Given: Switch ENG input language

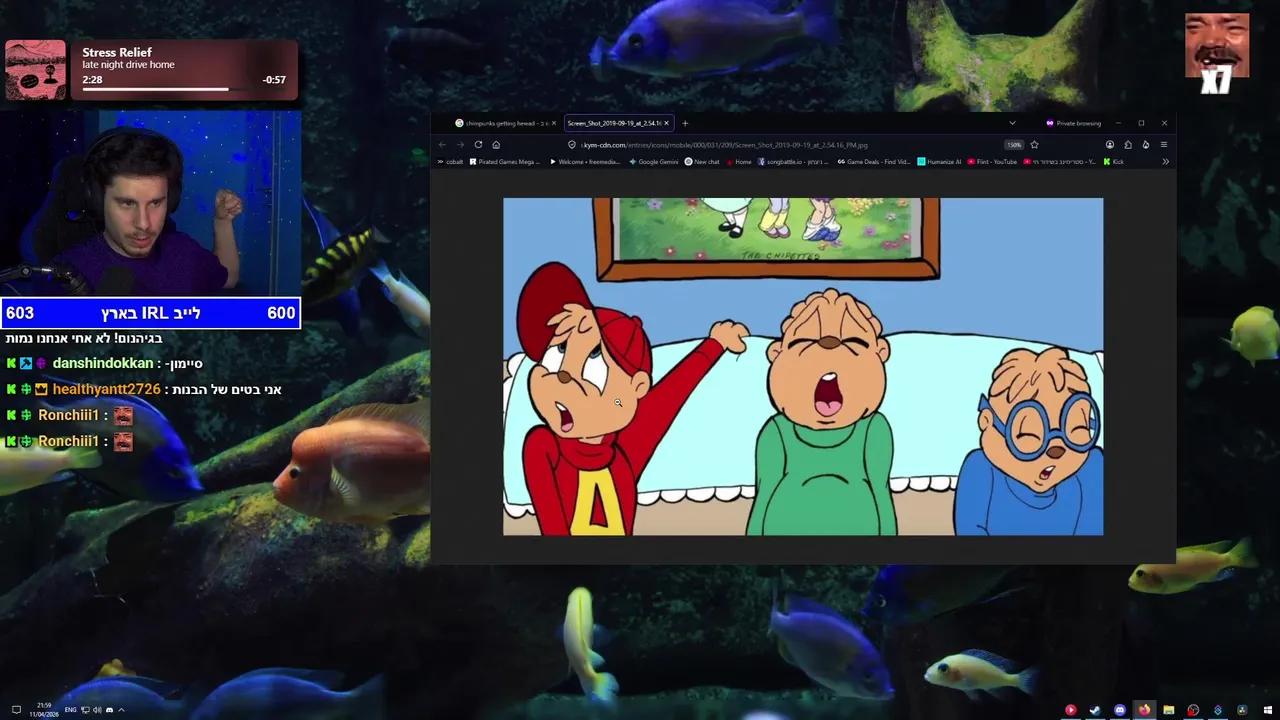Looking at the screenshot, I should [70, 710].
